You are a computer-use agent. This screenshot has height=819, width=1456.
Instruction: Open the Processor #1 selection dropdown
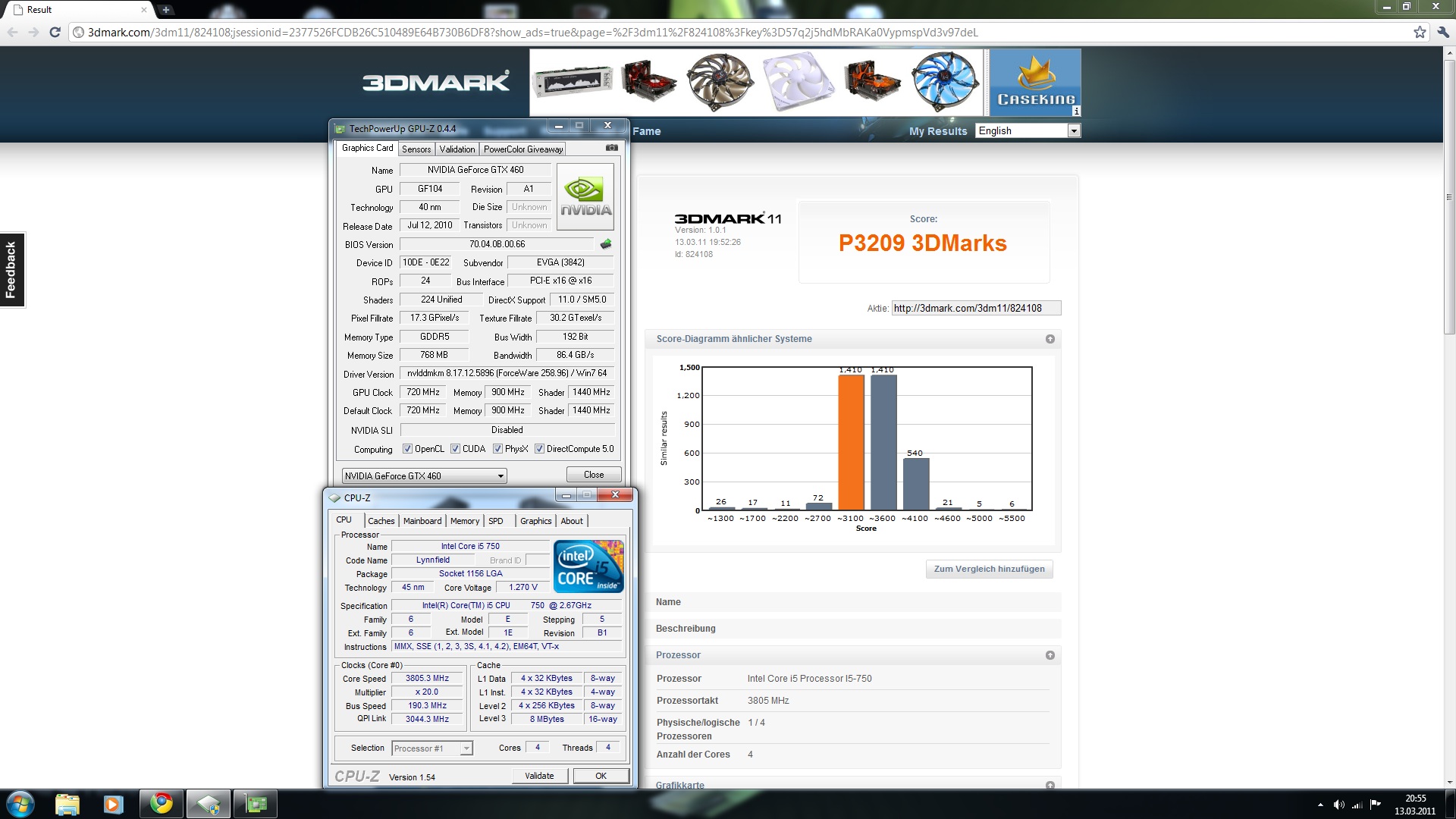tap(432, 748)
